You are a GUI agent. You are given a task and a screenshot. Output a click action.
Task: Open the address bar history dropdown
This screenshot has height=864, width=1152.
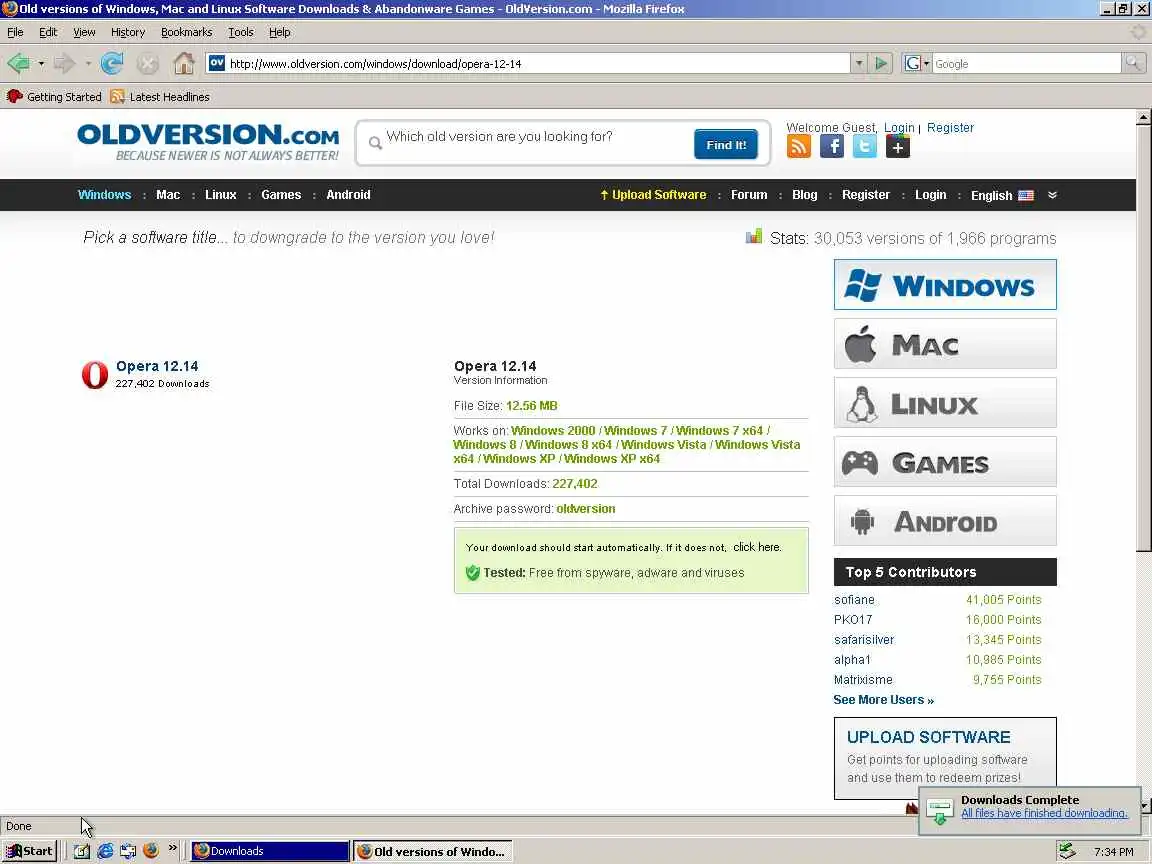point(859,63)
